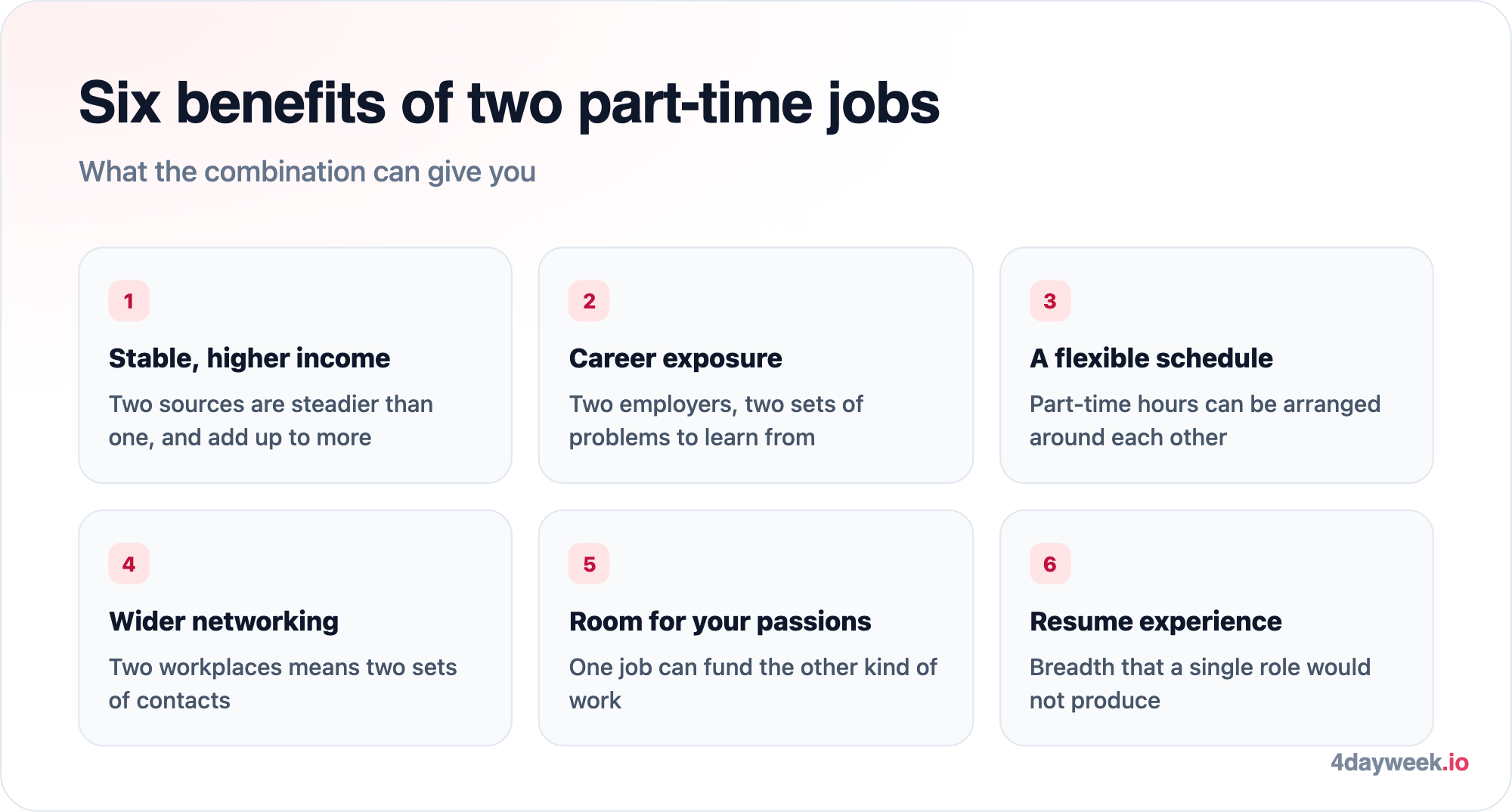This screenshot has width=1512, height=812.
Task: Click the text 'Two sources are steadier than one'
Action: click(x=271, y=420)
